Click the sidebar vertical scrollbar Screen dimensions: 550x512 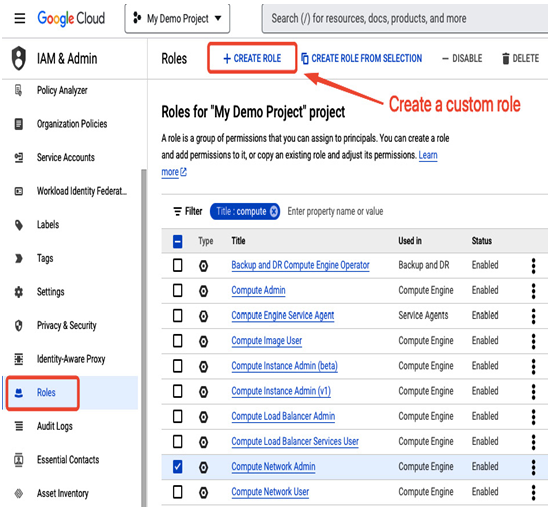[143, 337]
